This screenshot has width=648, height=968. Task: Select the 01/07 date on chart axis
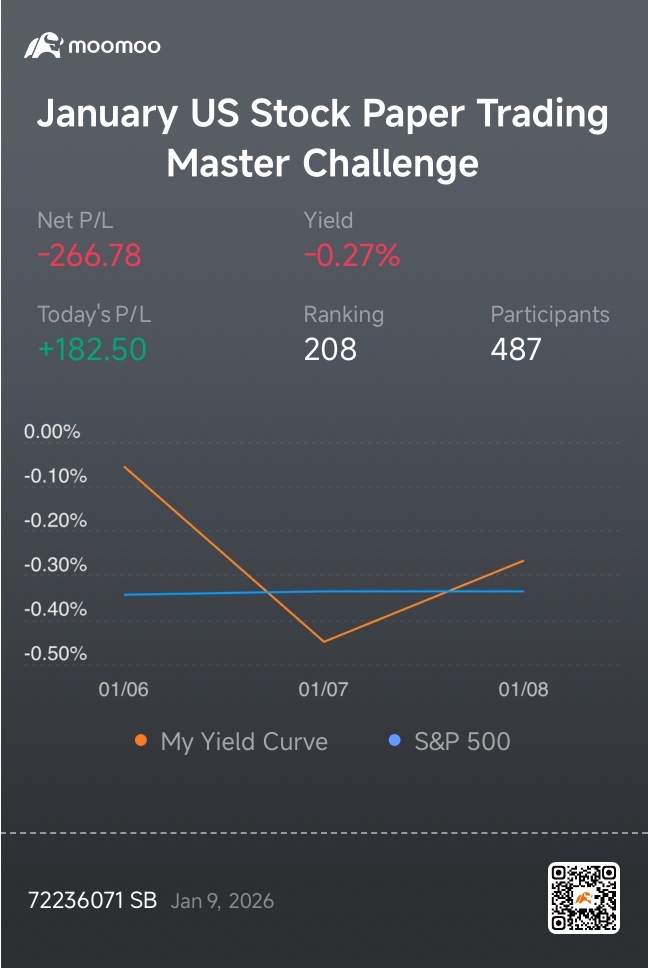[323, 689]
